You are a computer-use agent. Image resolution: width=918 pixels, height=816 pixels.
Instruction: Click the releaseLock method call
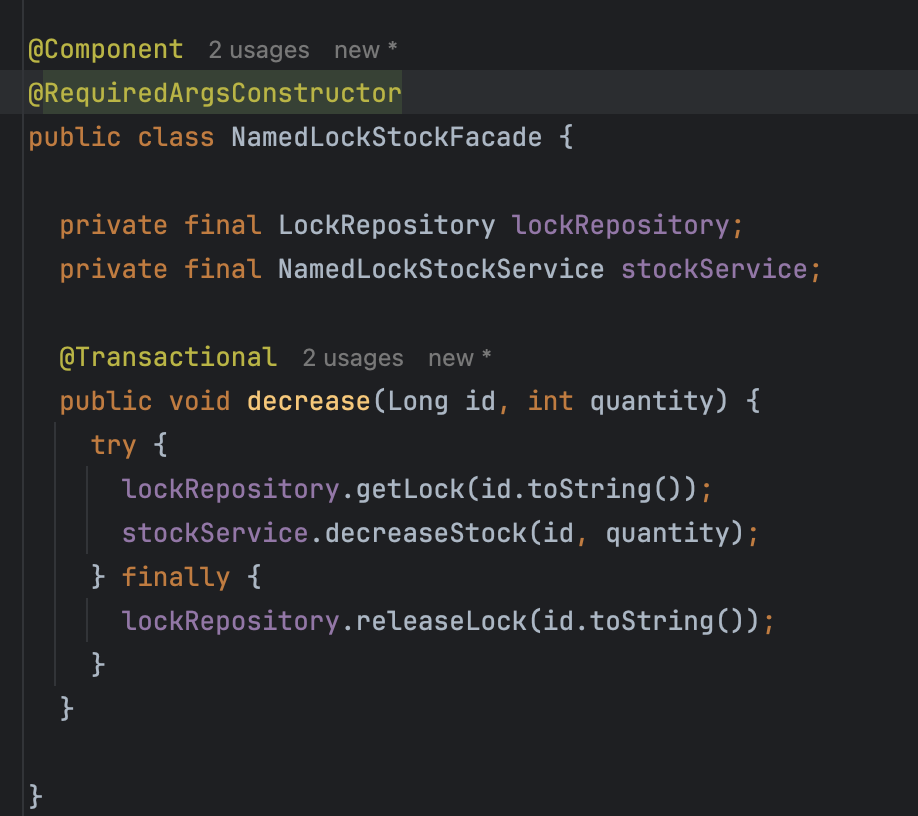(441, 620)
